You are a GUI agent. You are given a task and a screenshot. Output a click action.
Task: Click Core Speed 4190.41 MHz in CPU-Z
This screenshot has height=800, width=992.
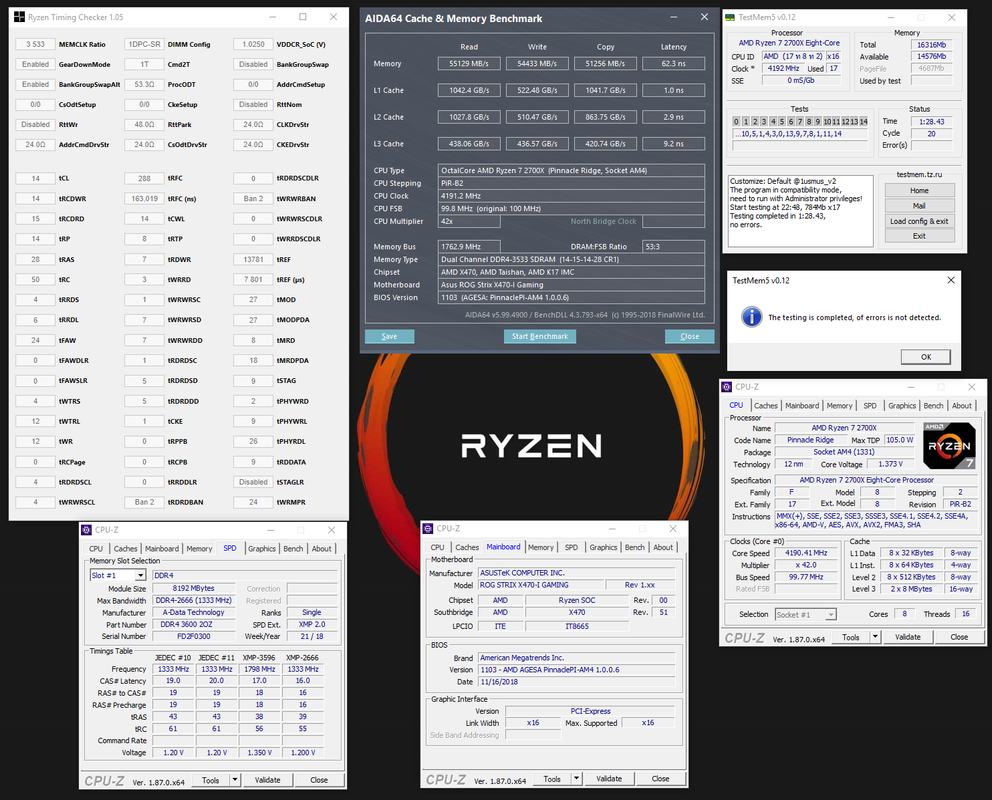(806, 553)
